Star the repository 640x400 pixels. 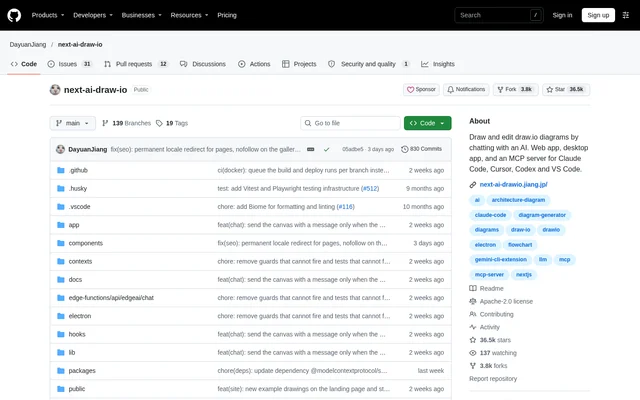point(566,89)
